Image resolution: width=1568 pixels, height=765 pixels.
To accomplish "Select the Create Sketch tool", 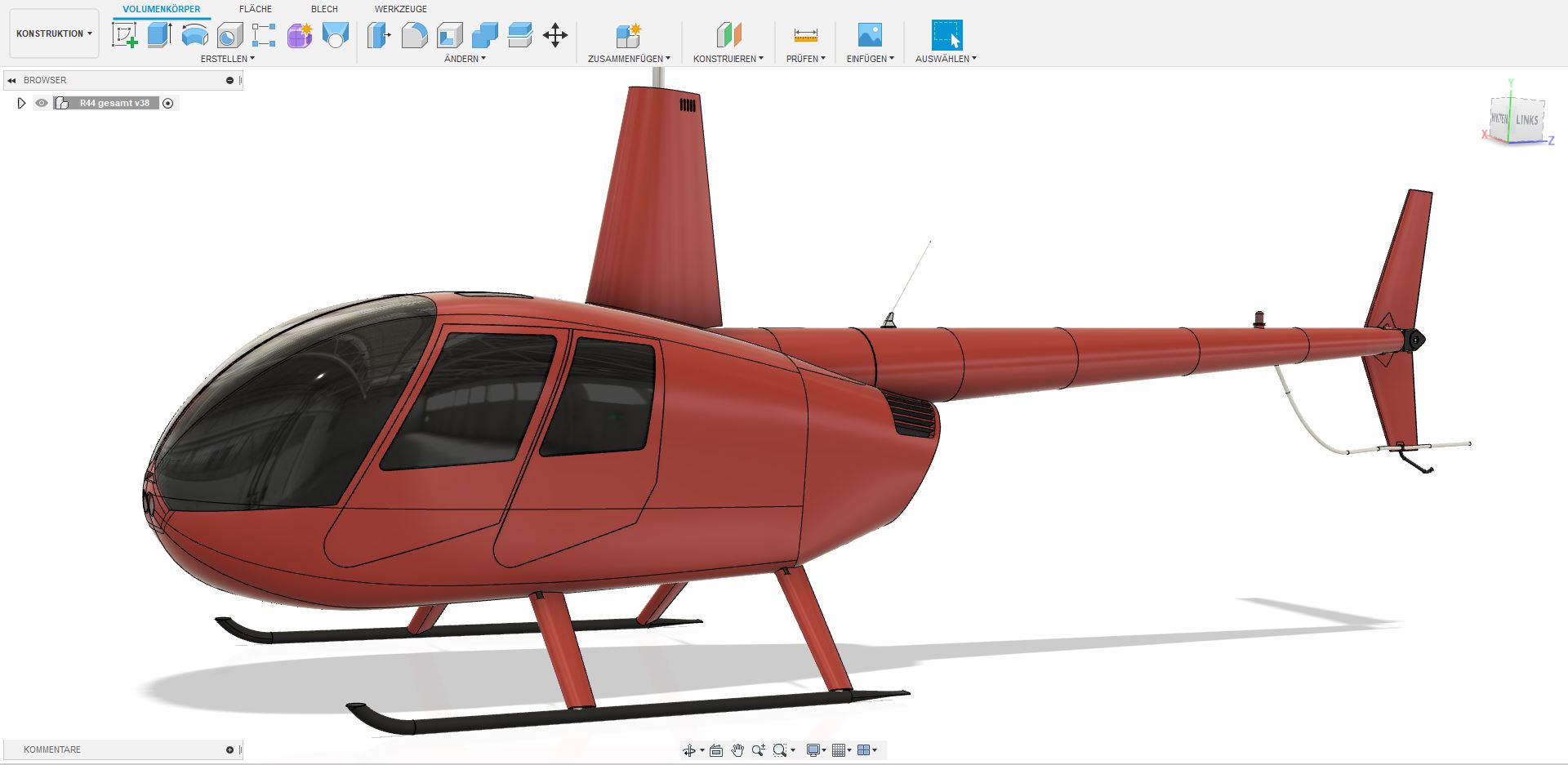I will click(124, 35).
